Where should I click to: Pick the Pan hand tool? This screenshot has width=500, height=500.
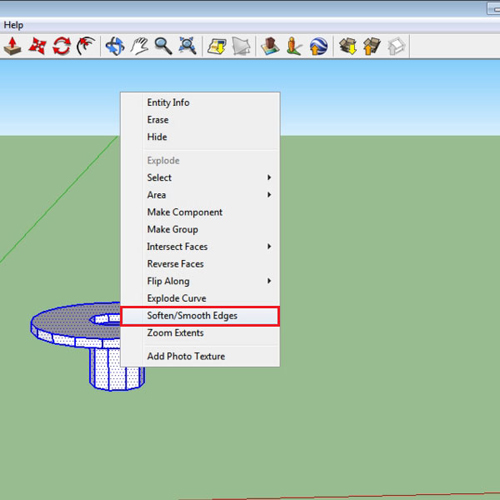(139, 46)
